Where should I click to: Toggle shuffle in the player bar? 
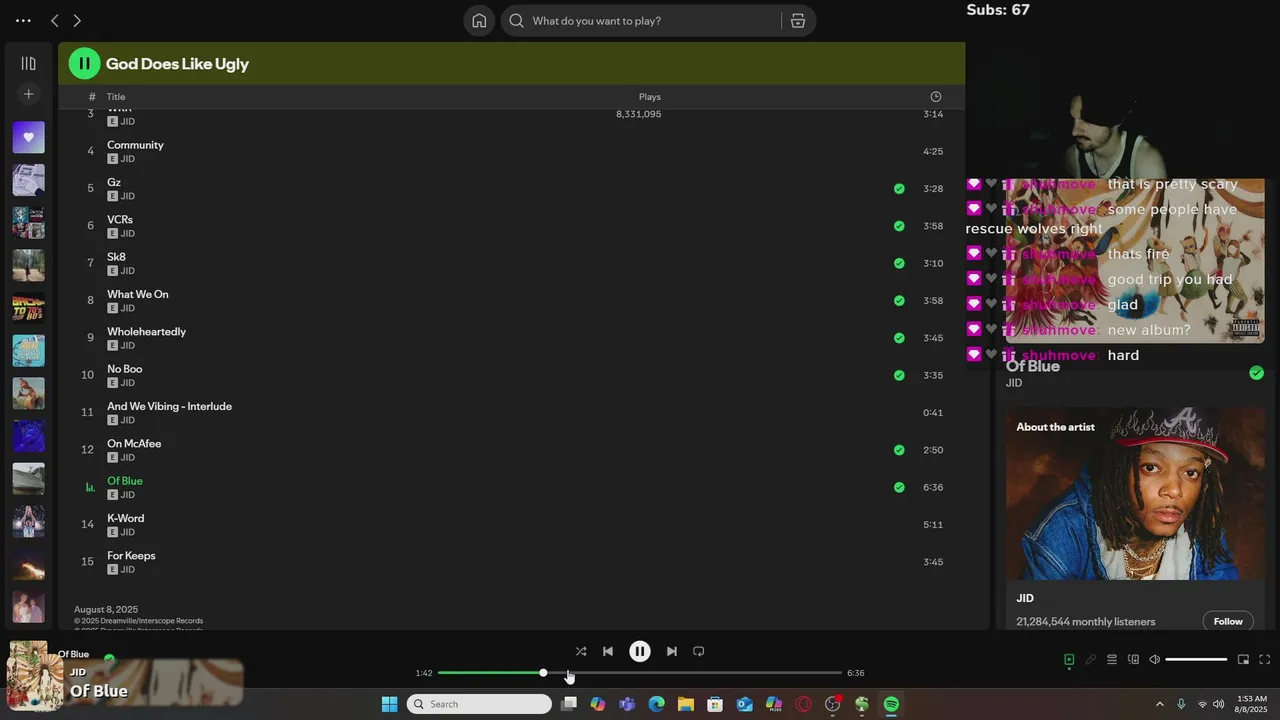click(581, 651)
